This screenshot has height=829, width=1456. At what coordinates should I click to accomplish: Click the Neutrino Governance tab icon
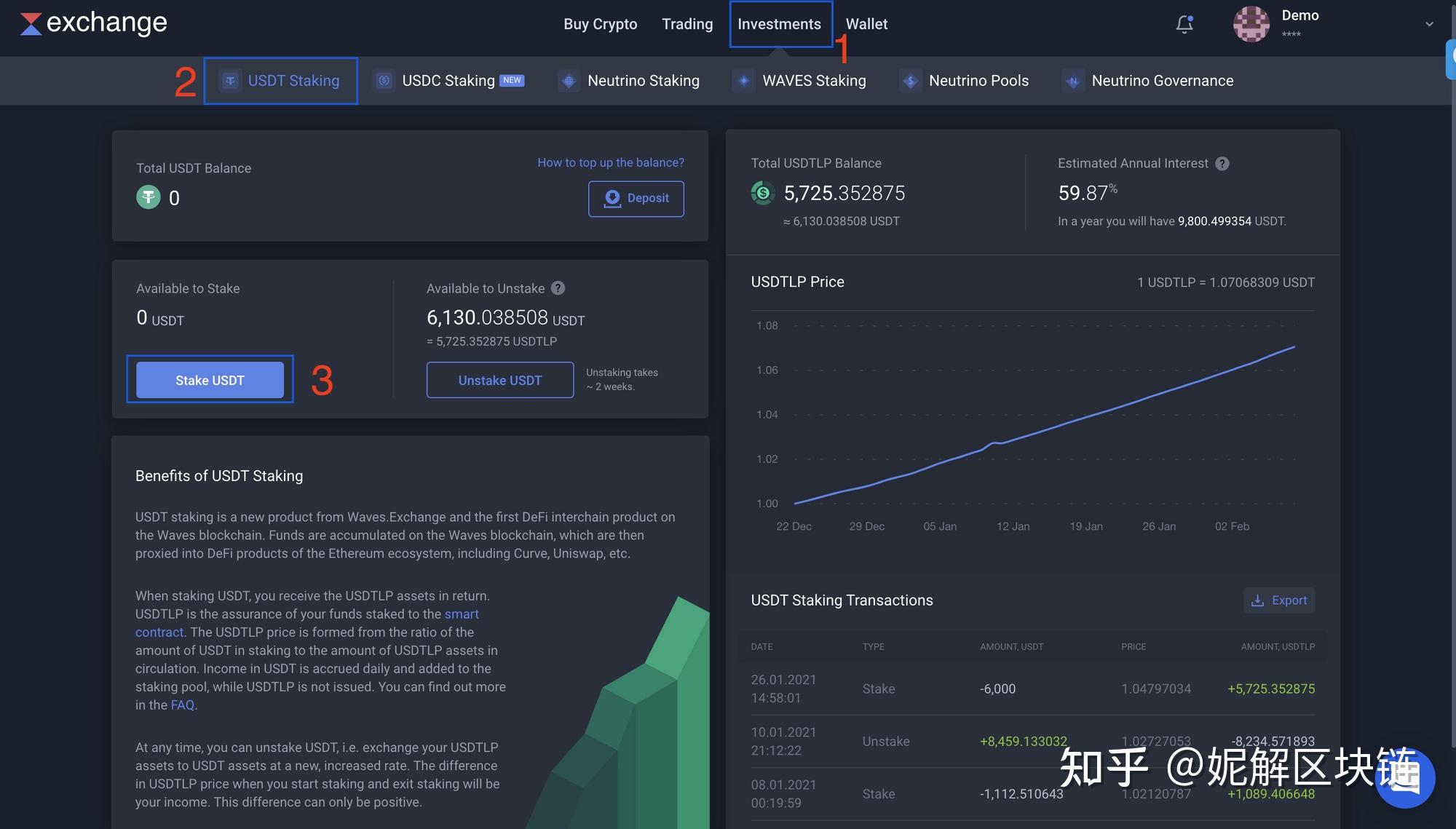coord(1072,81)
